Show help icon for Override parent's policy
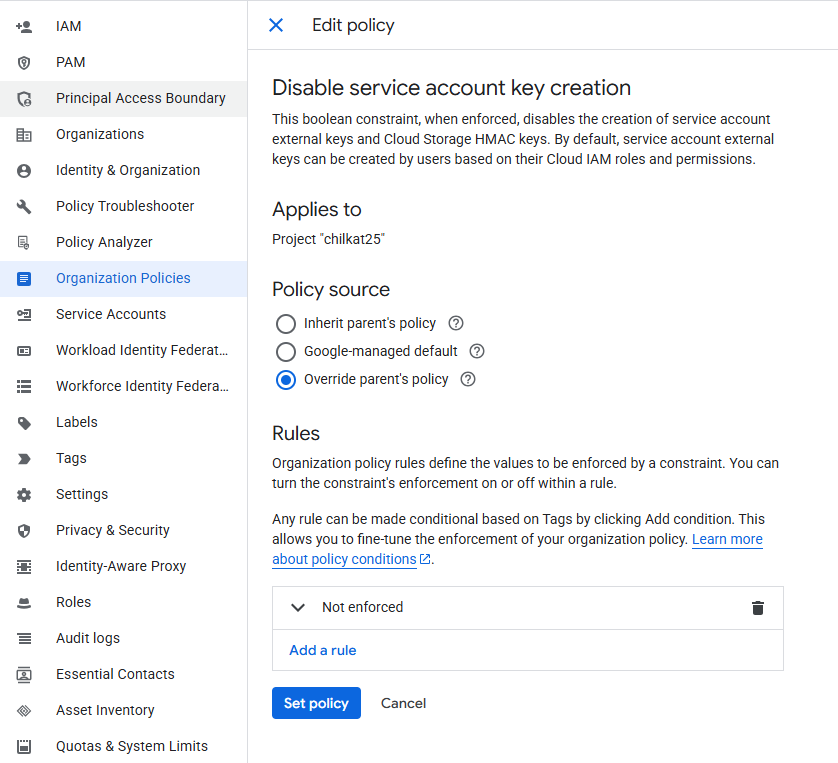Viewport: 838px width, 763px height. pyautogui.click(x=468, y=379)
